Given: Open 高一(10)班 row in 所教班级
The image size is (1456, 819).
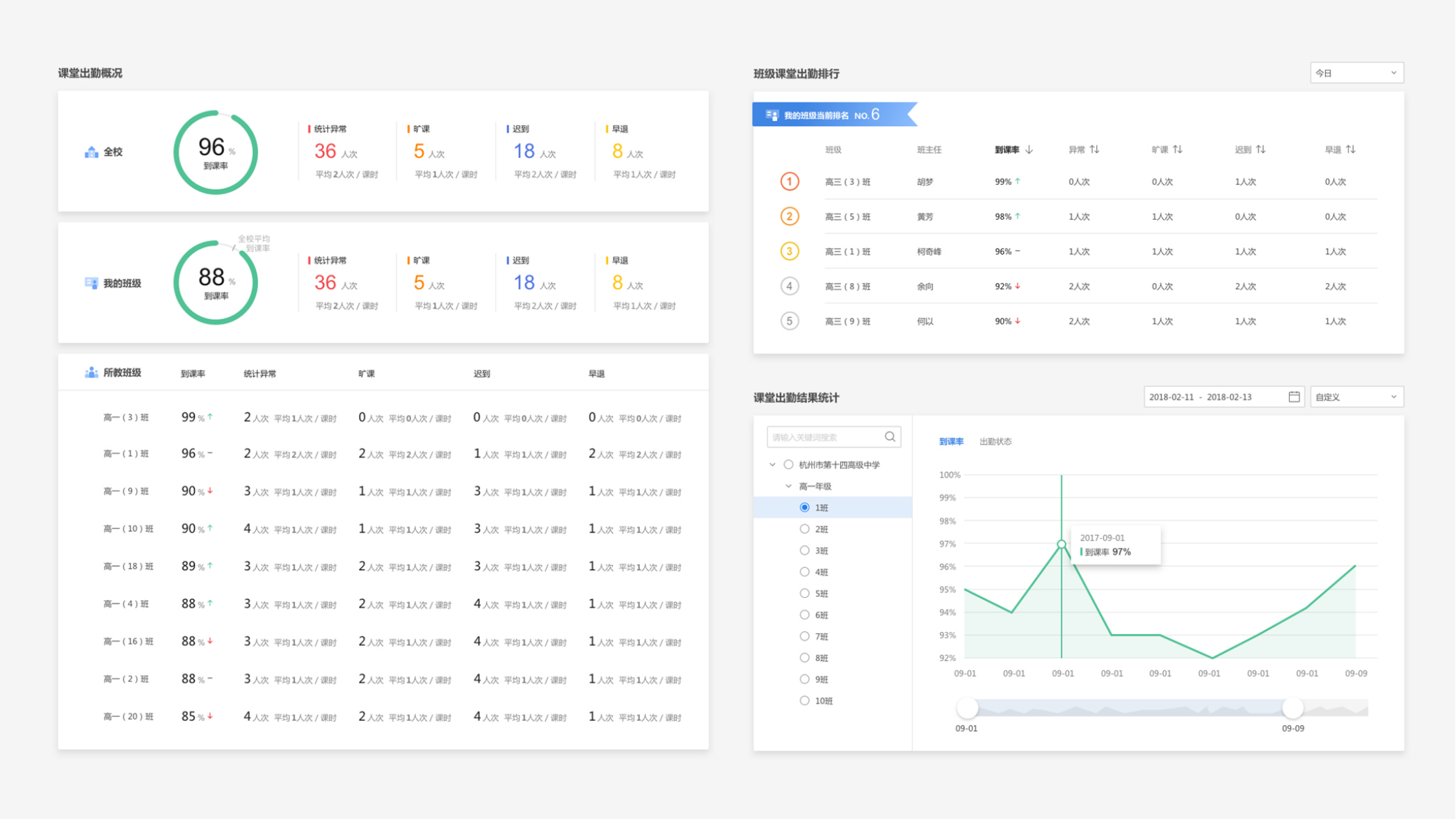Looking at the screenshot, I should click(383, 529).
